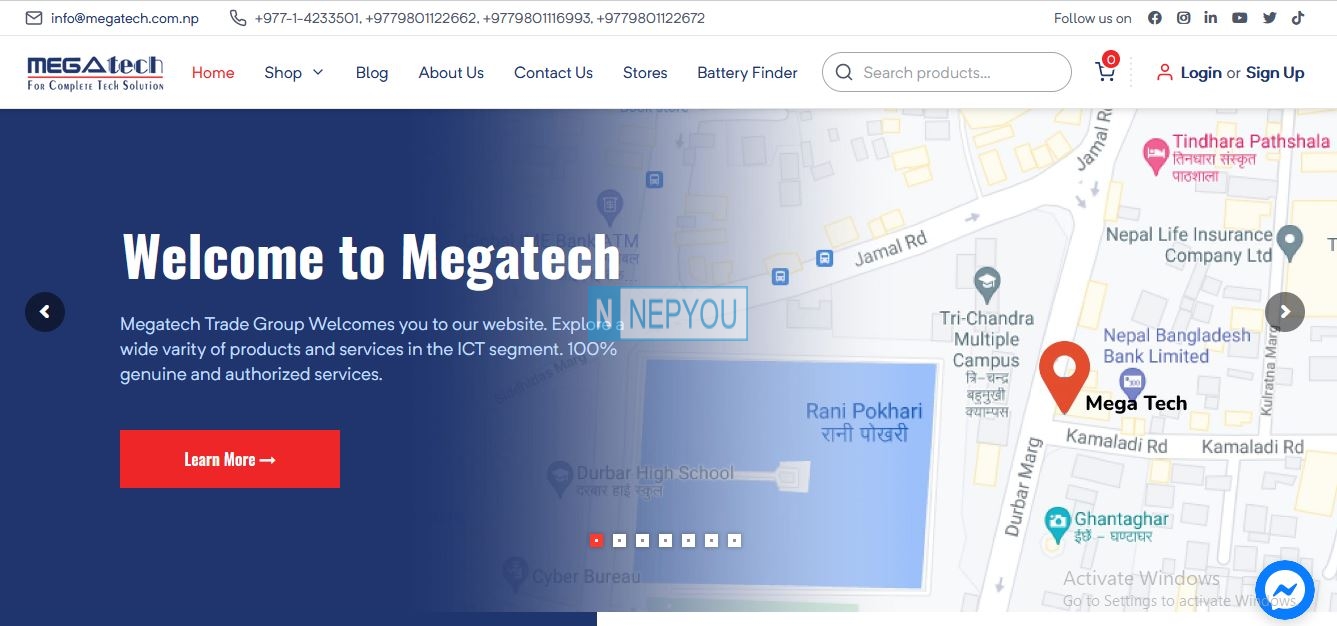This screenshot has height=626, width=1337.
Task: Click the user account icon
Action: pos(1164,72)
